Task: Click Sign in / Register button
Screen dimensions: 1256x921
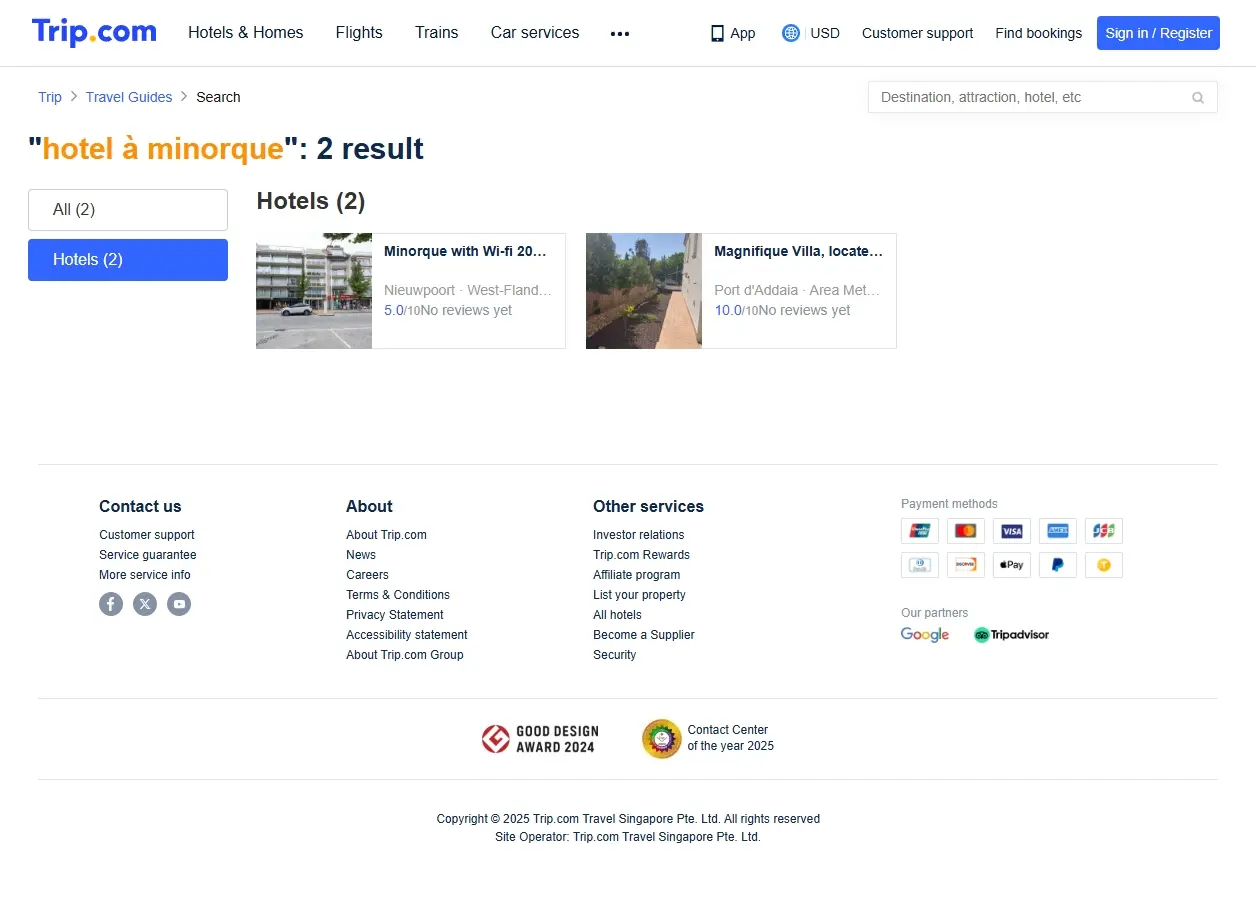Action: pos(1158,33)
